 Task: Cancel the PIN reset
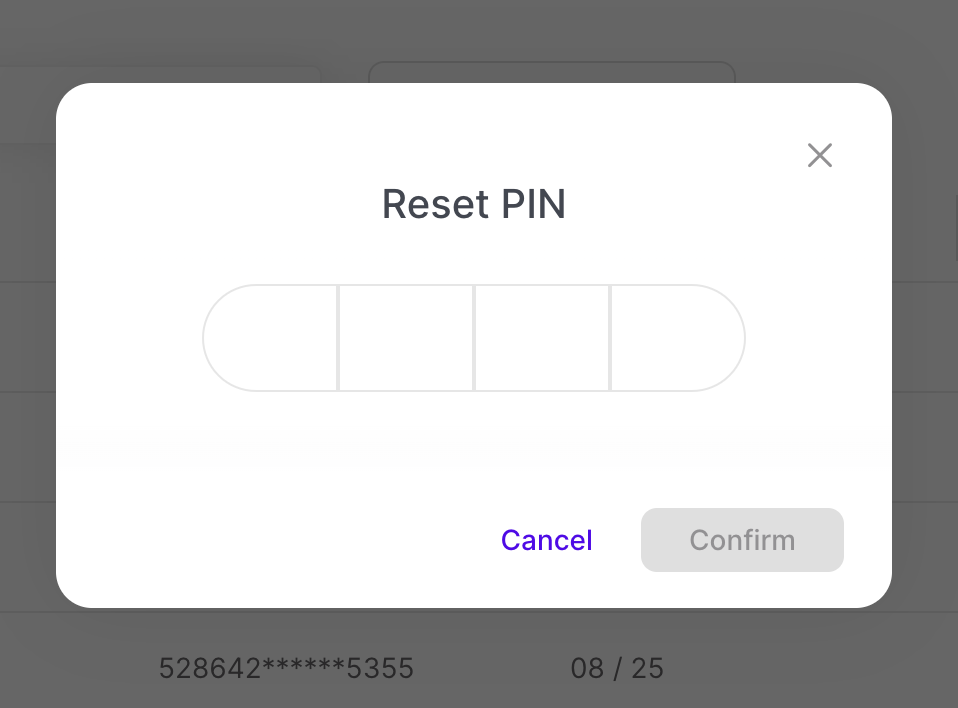click(547, 540)
